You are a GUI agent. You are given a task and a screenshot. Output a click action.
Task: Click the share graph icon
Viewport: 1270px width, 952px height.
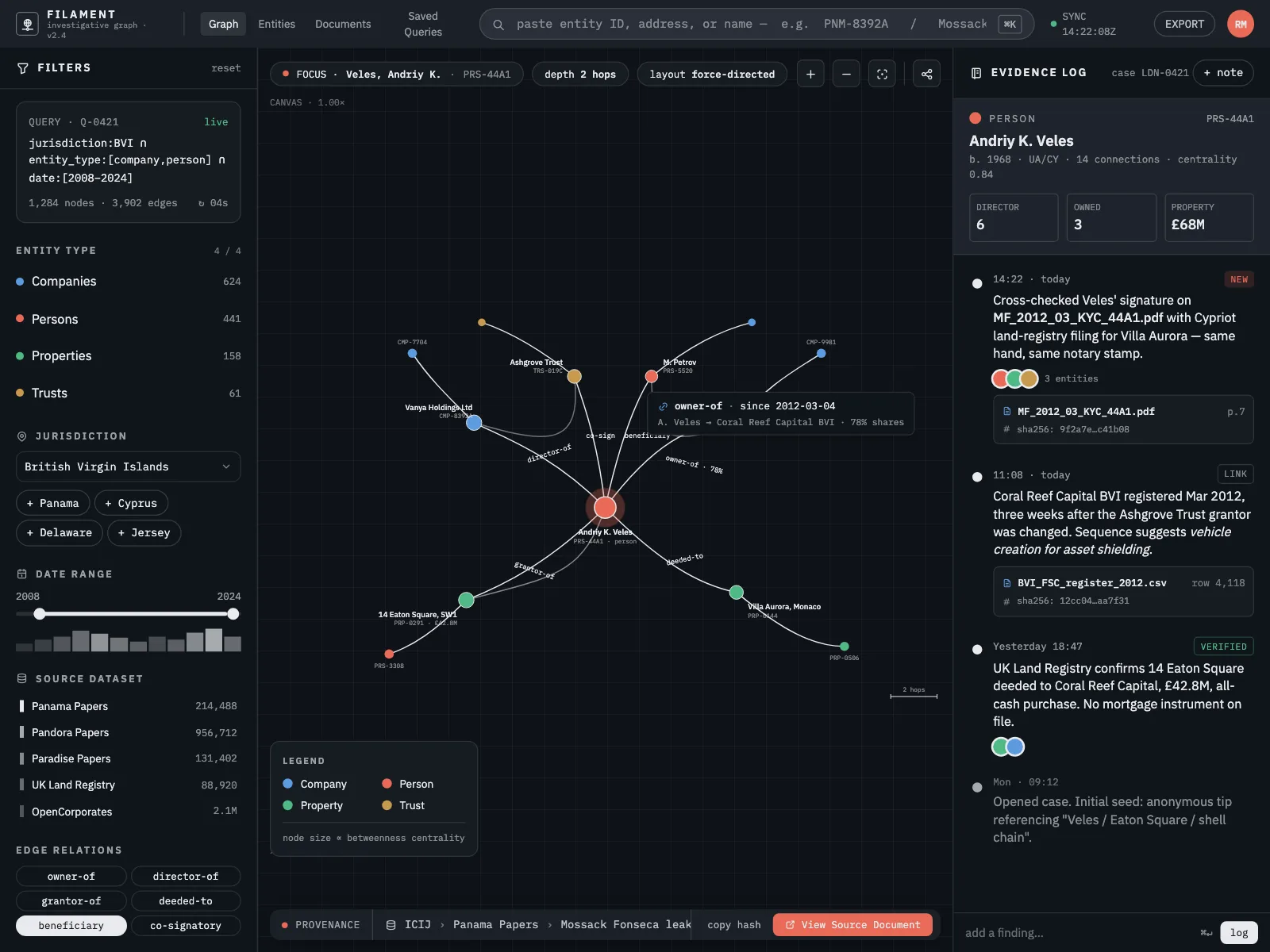926,74
